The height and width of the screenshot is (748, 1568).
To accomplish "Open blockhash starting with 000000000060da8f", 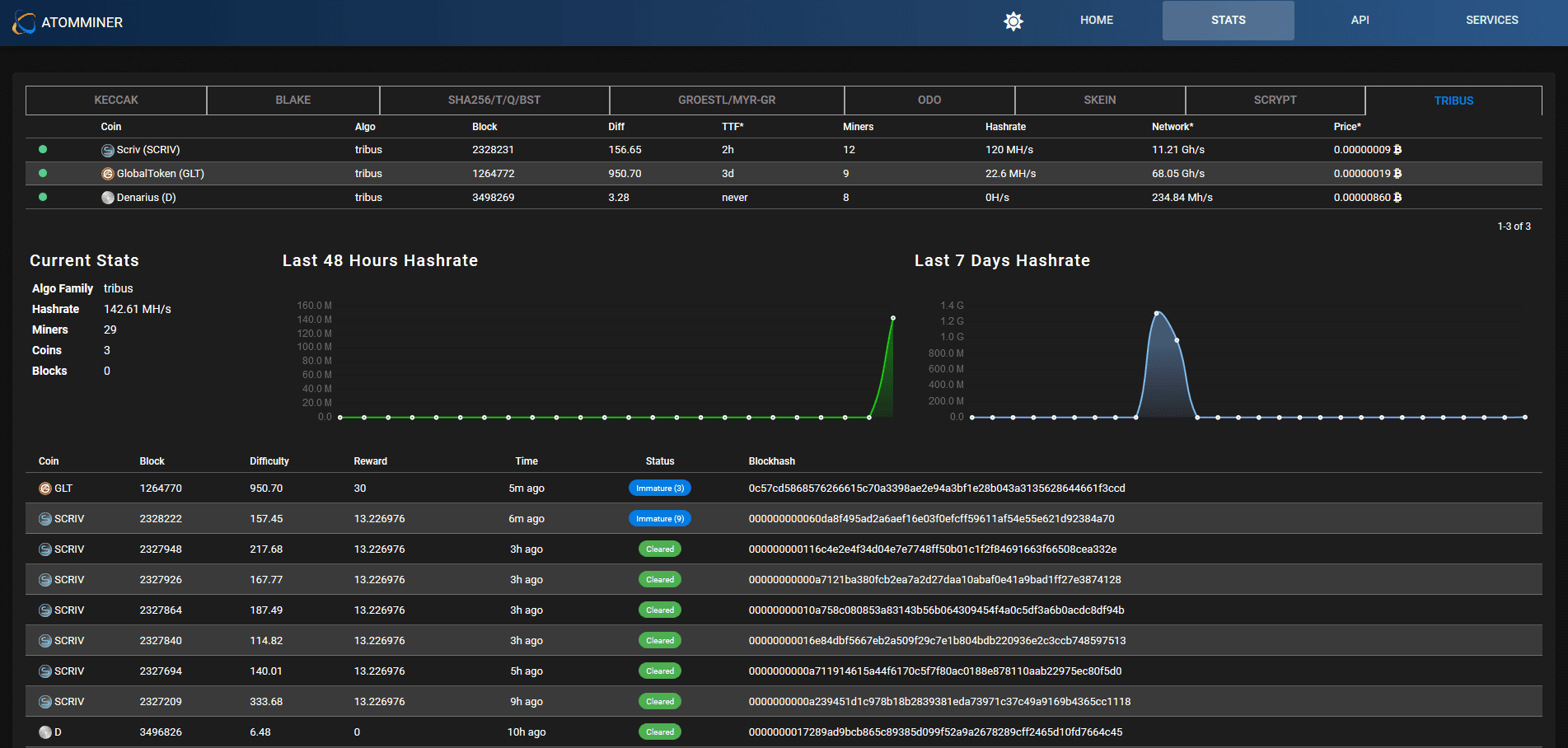I will point(931,519).
